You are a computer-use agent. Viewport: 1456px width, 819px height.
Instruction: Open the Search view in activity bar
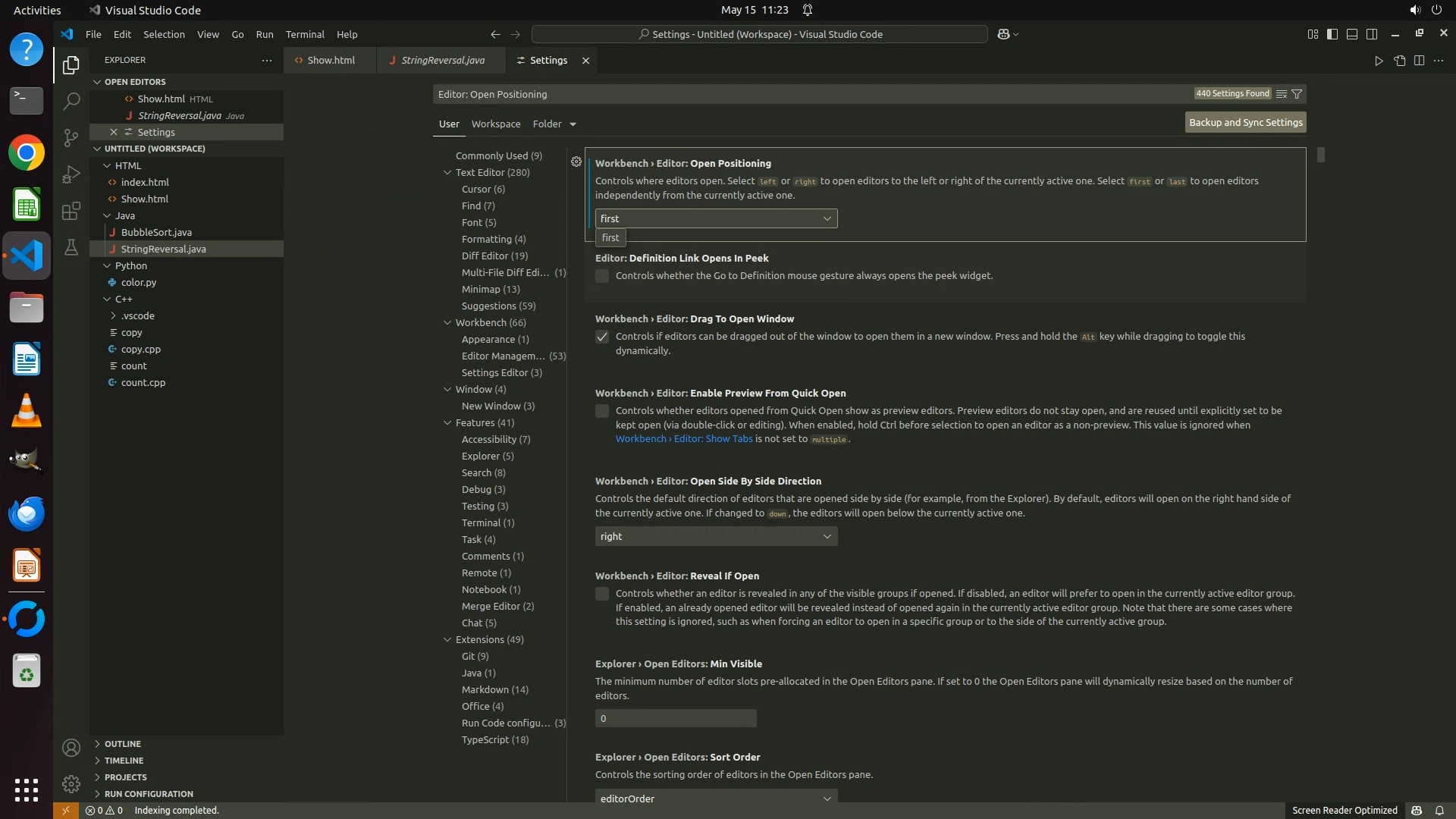pyautogui.click(x=71, y=101)
